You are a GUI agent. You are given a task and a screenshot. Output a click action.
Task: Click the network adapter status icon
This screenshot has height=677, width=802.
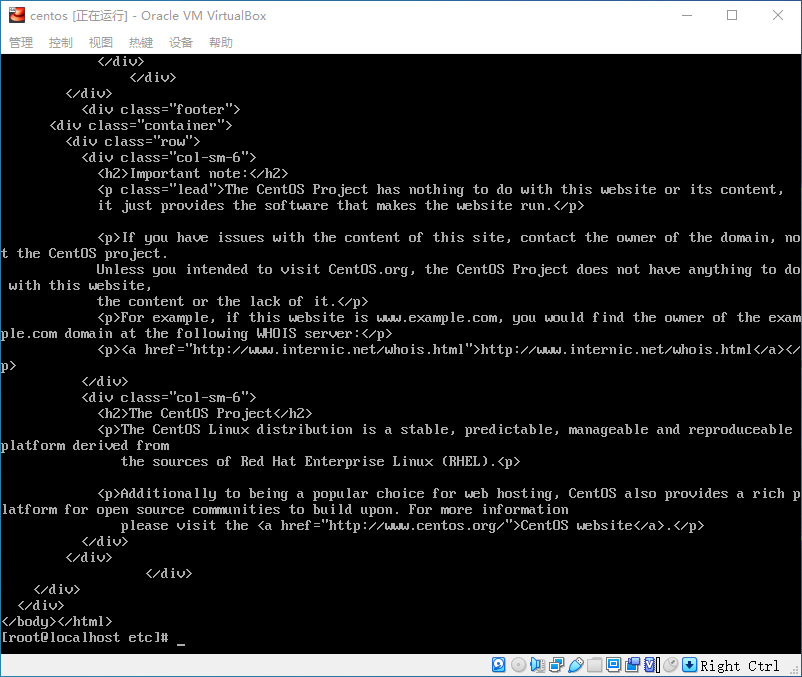click(556, 665)
